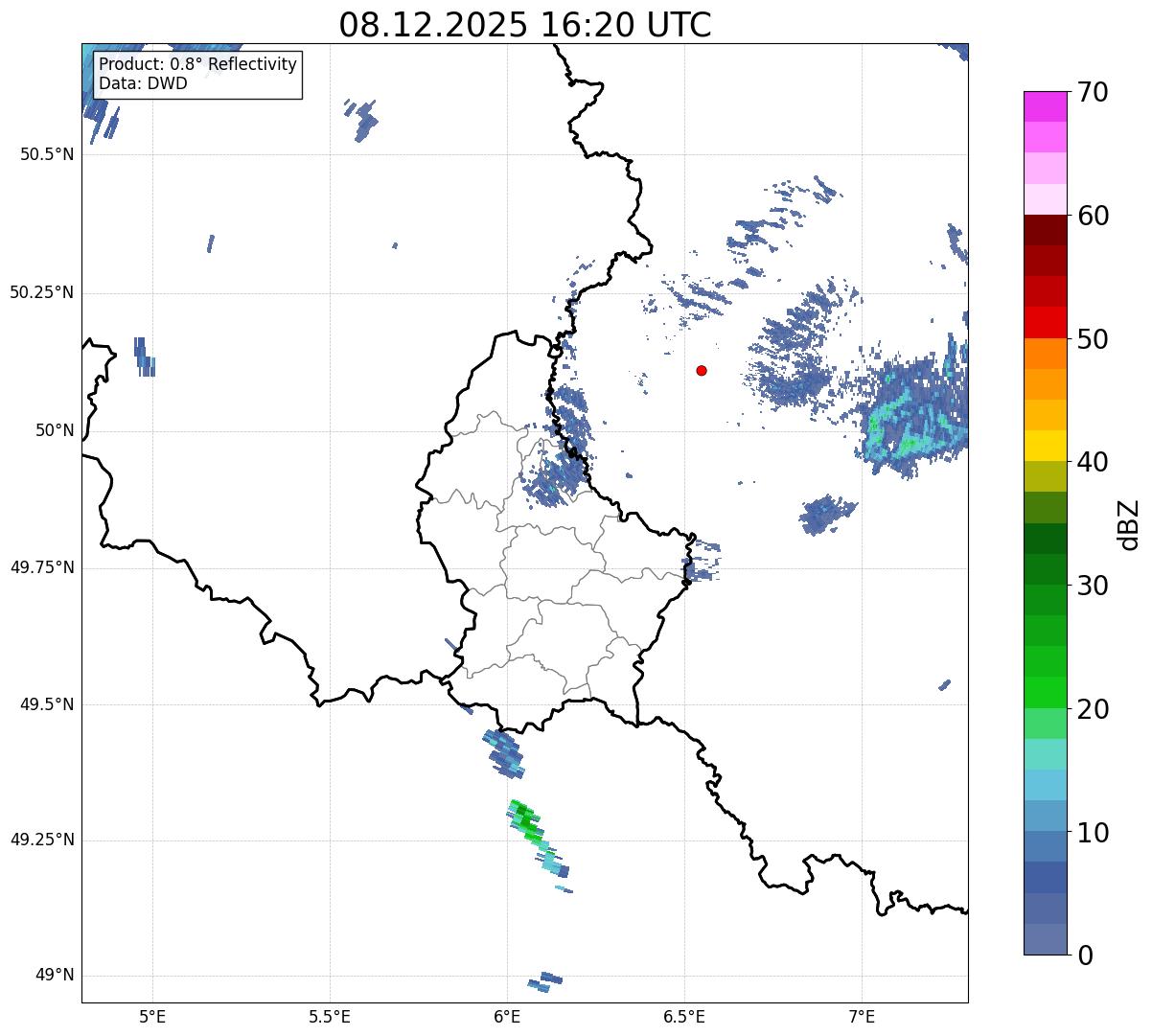Click the title "08.12.2025 16:20 UTC"
Screen dimensions: 1152x1036
pos(525,24)
